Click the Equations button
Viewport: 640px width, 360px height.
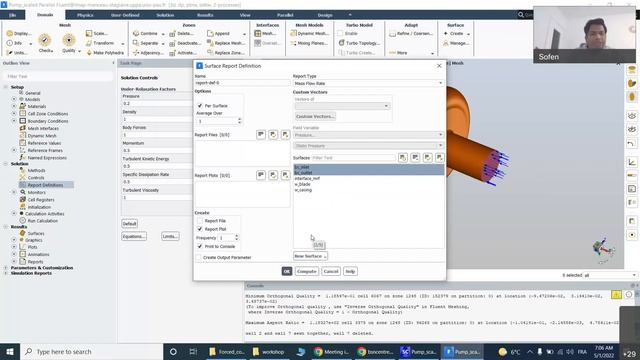[x=134, y=236]
